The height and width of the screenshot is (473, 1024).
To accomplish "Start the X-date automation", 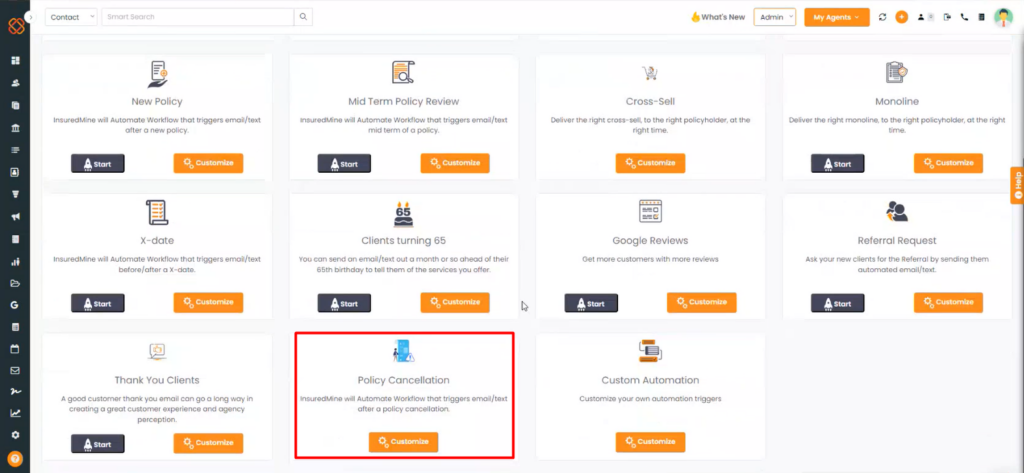I will pos(97,303).
